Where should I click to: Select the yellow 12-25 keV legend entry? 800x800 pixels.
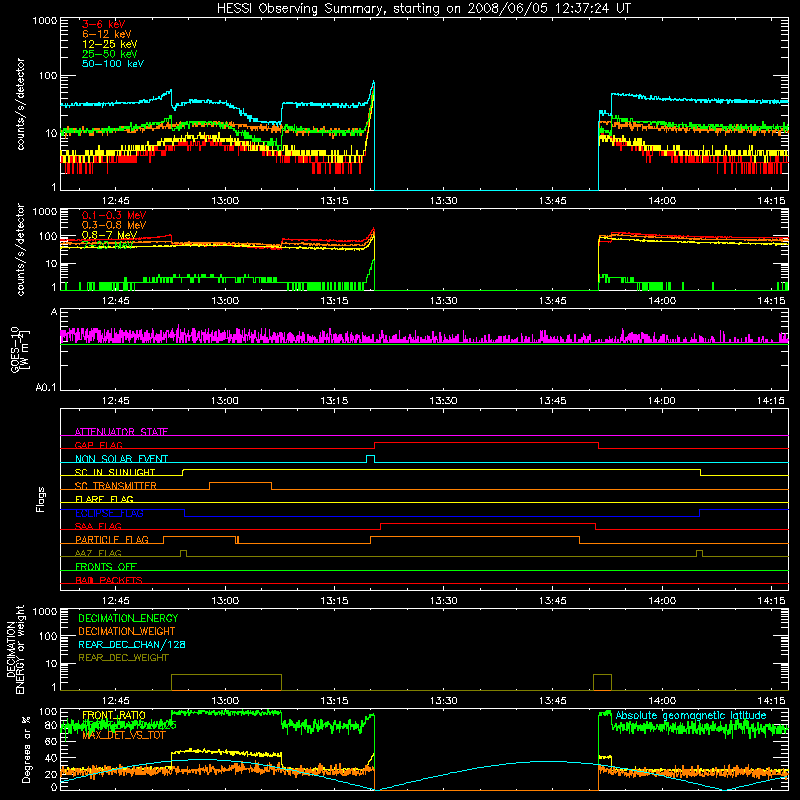[109, 44]
